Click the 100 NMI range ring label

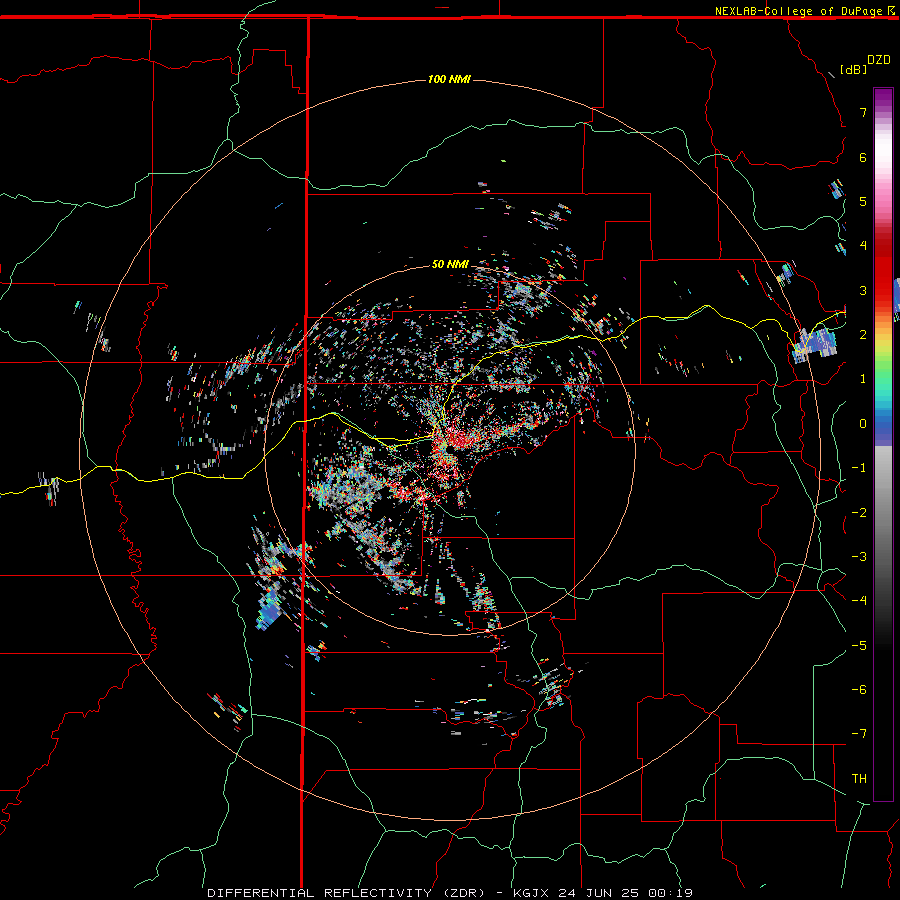click(x=449, y=79)
